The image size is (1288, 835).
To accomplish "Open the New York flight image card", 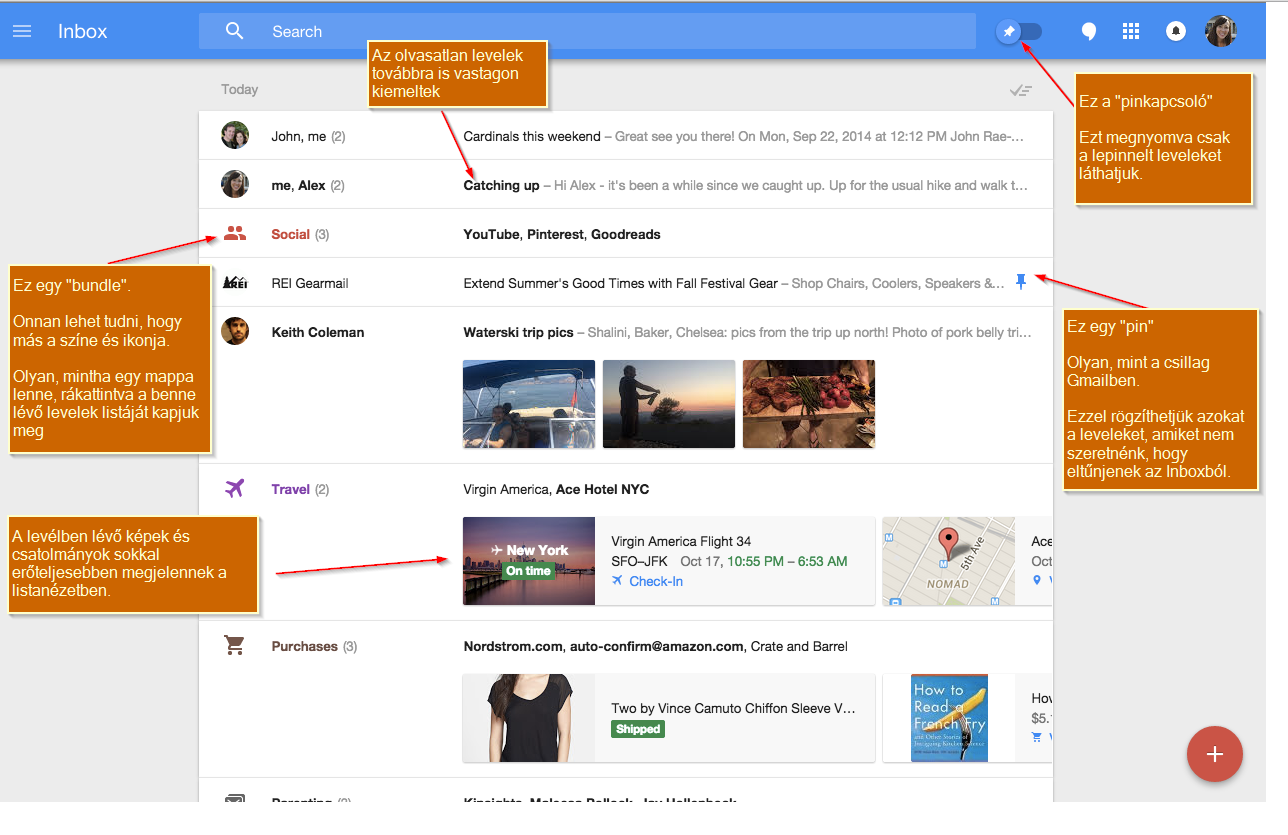I will (529, 561).
